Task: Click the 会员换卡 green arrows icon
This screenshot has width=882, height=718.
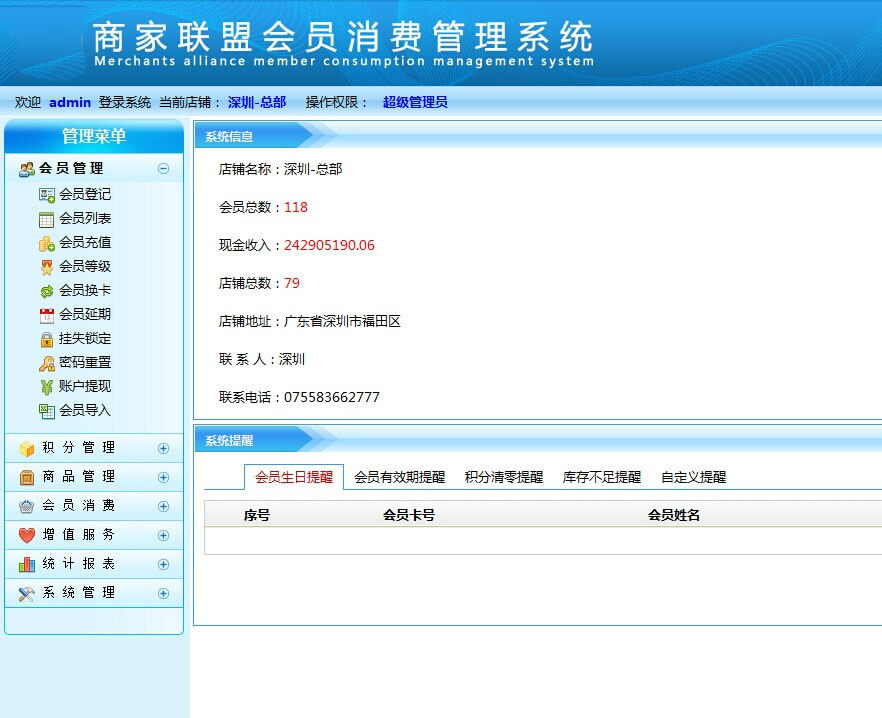Action: tap(47, 291)
